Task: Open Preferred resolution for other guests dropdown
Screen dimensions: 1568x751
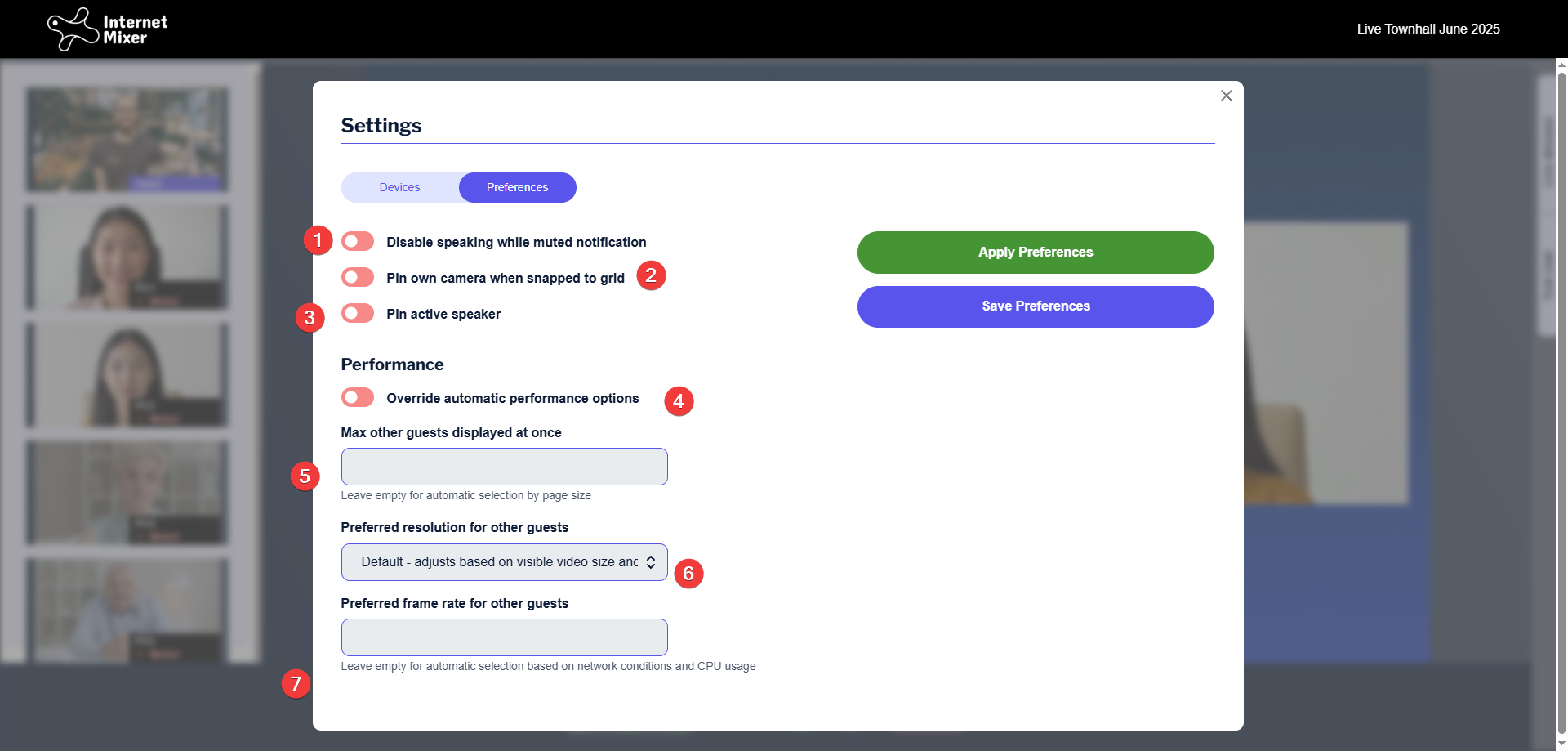Action: (x=504, y=562)
